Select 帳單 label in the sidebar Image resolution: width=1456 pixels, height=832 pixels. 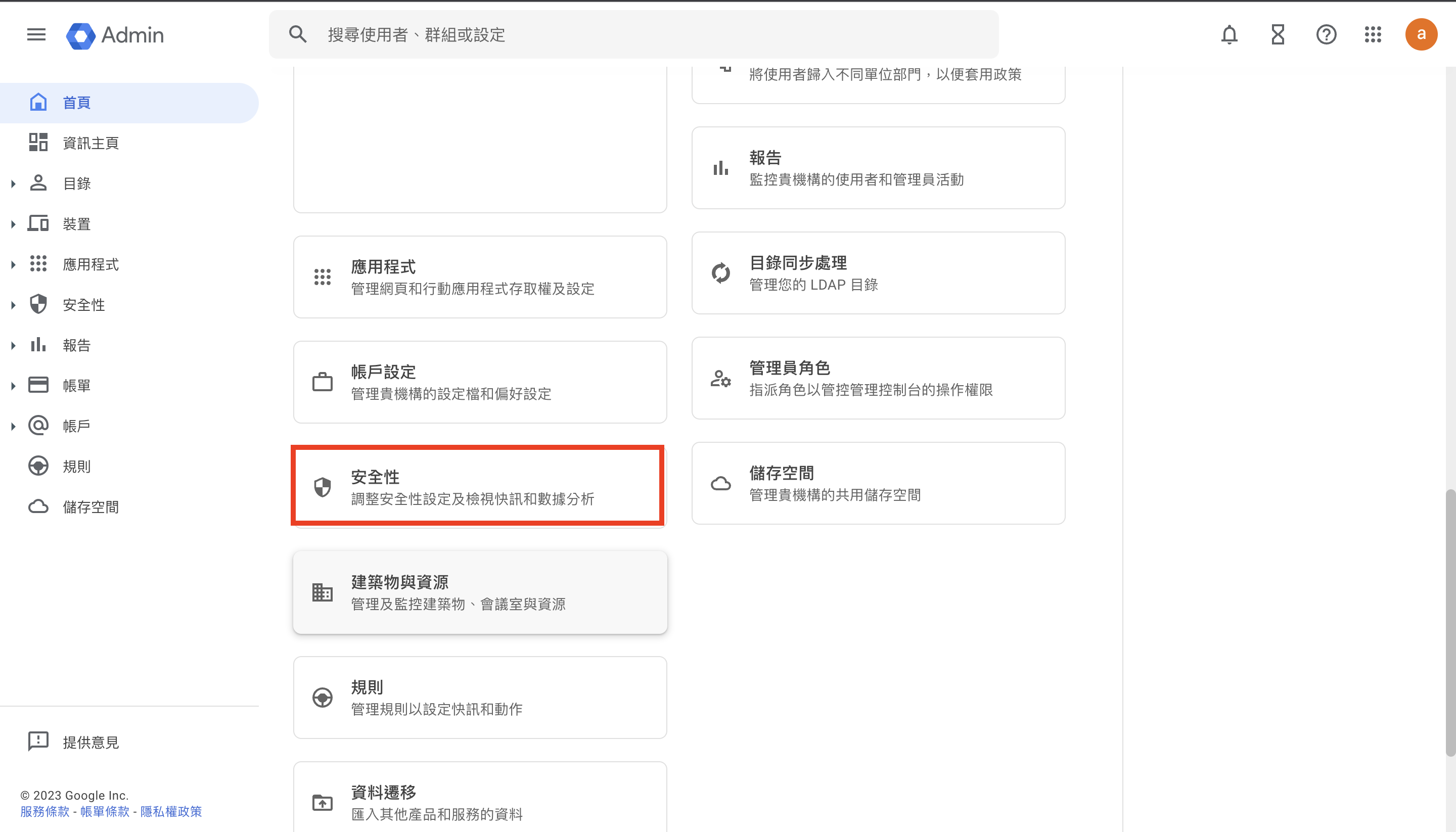tap(76, 386)
